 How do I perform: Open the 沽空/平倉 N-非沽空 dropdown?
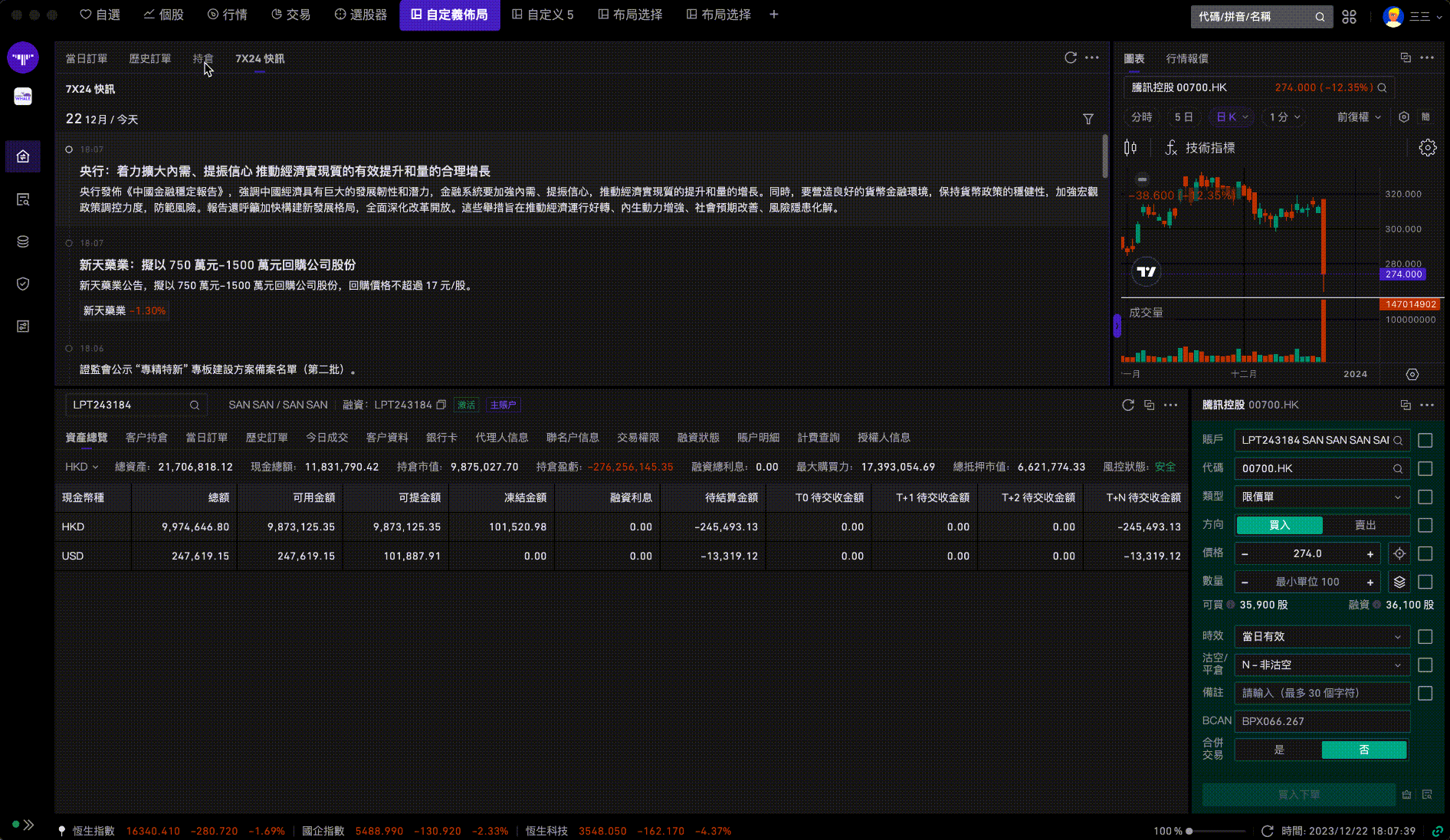(x=1322, y=664)
